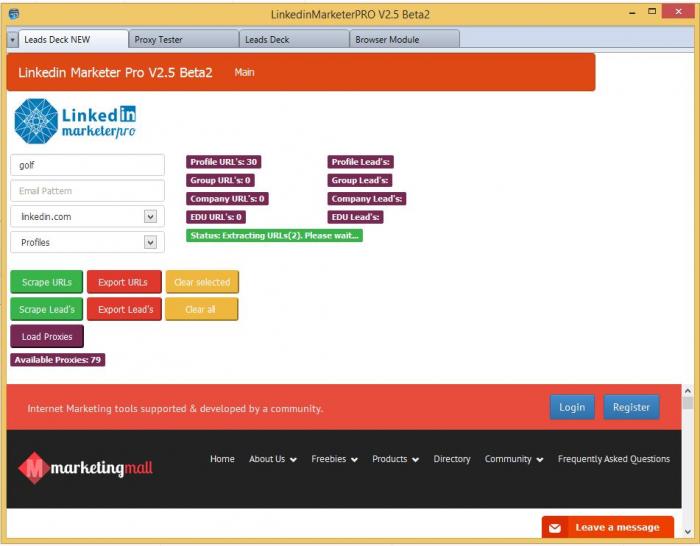The height and width of the screenshot is (546, 700).
Task: Click the Marketing Mall logo
Action: tap(85, 468)
